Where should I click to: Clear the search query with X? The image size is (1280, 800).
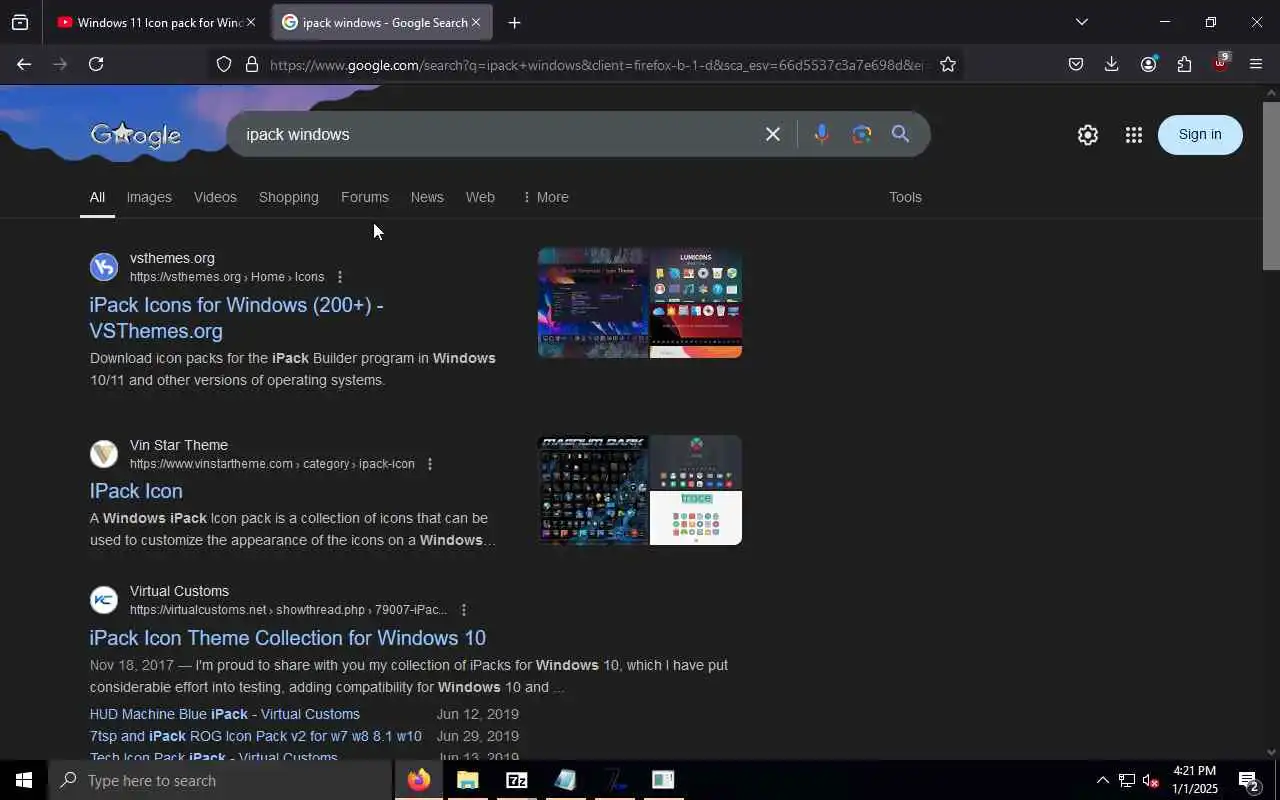[x=772, y=134]
